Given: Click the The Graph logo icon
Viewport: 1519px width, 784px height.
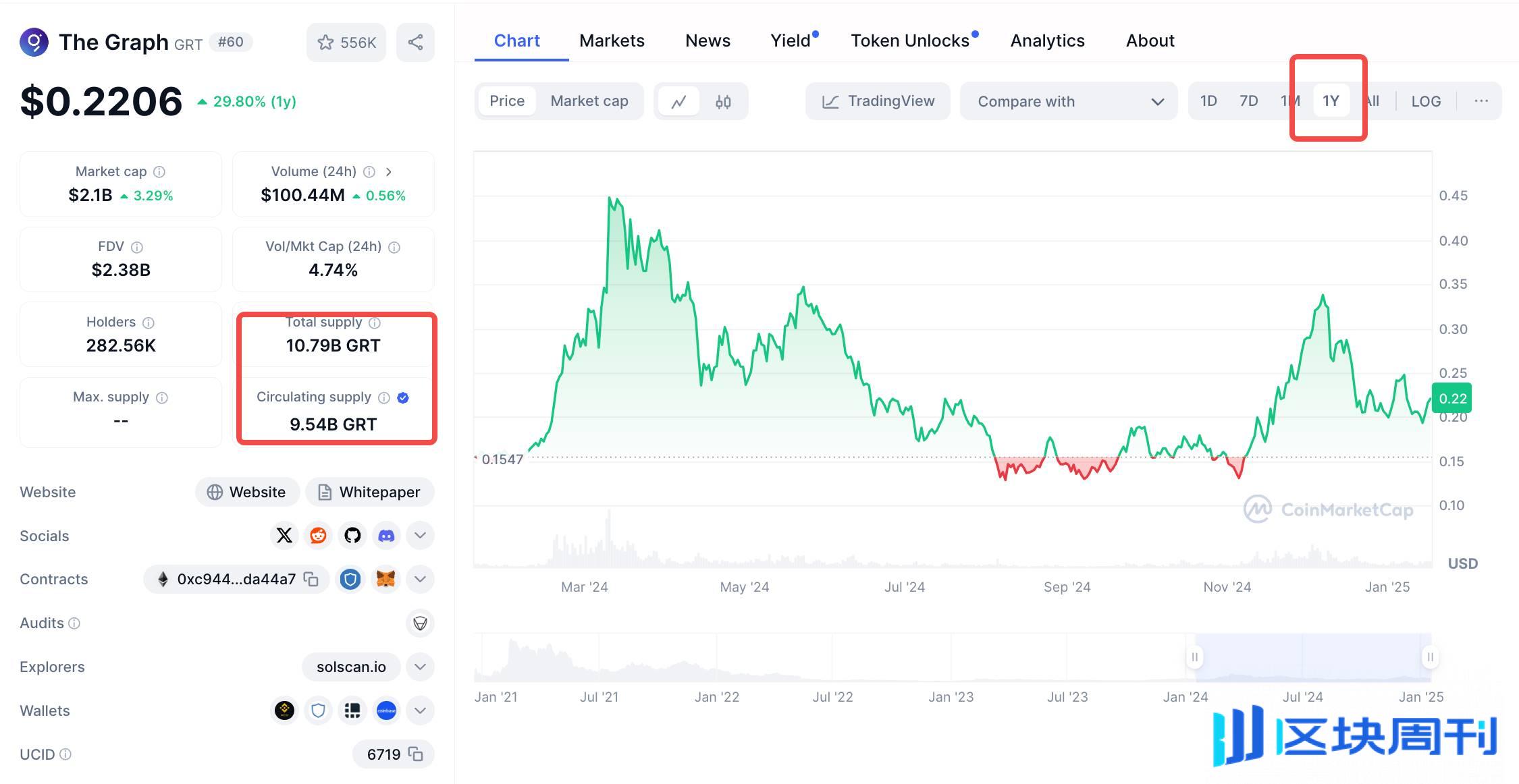Looking at the screenshot, I should pyautogui.click(x=34, y=43).
